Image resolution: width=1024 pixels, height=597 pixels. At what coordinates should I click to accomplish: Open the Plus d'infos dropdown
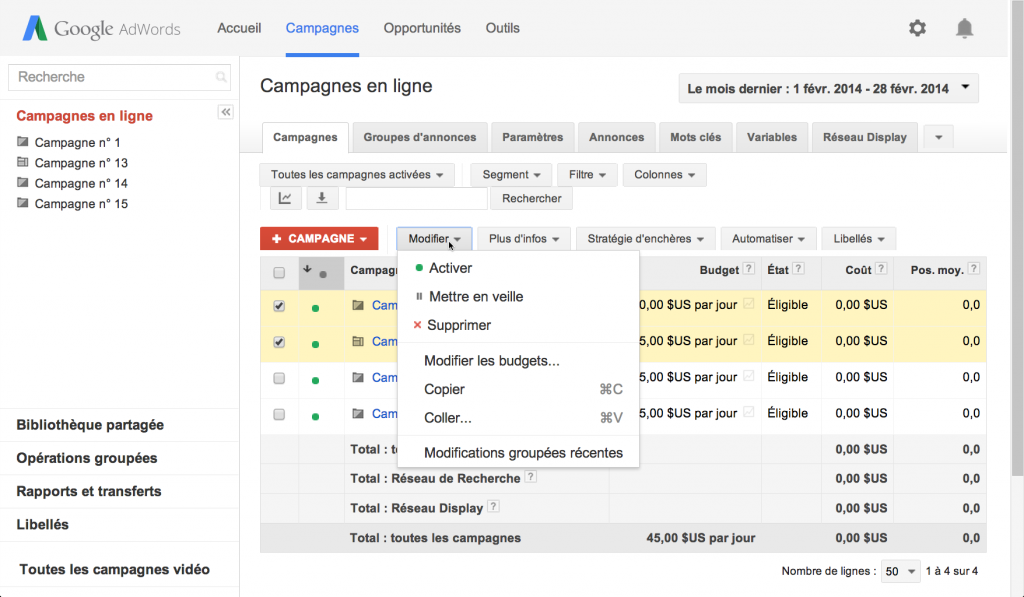pyautogui.click(x=524, y=238)
